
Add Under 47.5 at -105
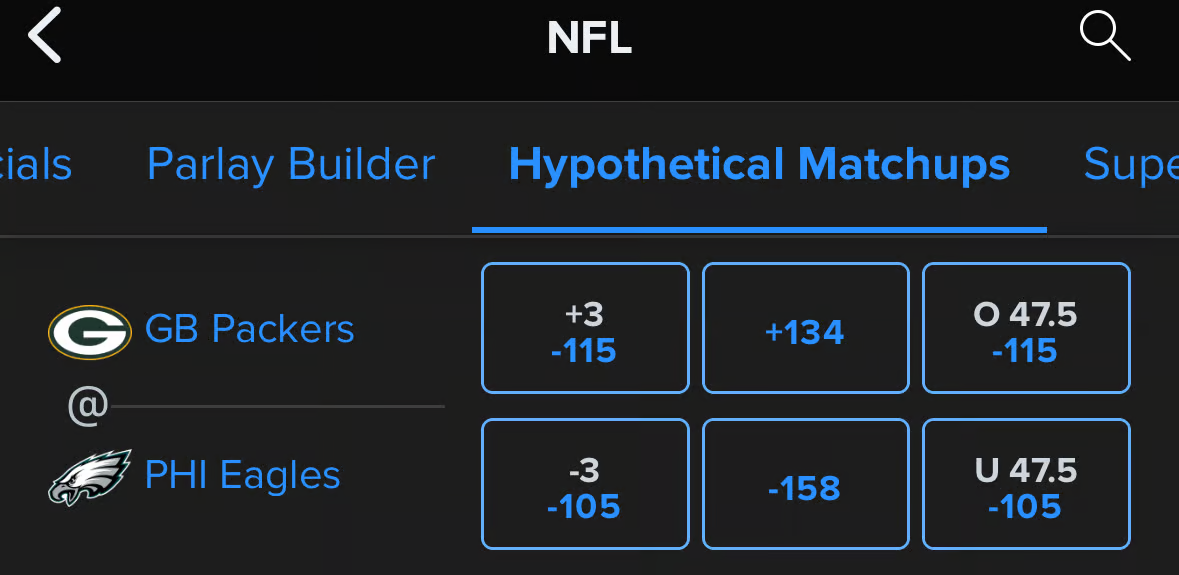tap(1026, 485)
